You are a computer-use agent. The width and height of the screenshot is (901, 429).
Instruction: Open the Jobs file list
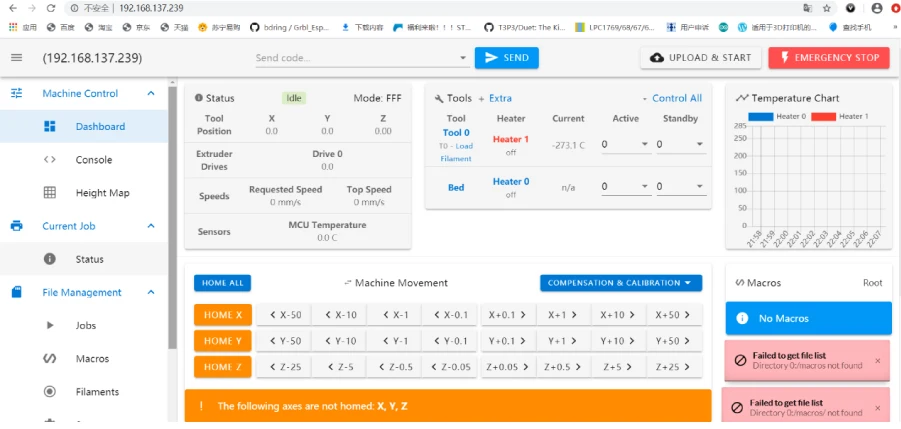click(x=84, y=326)
